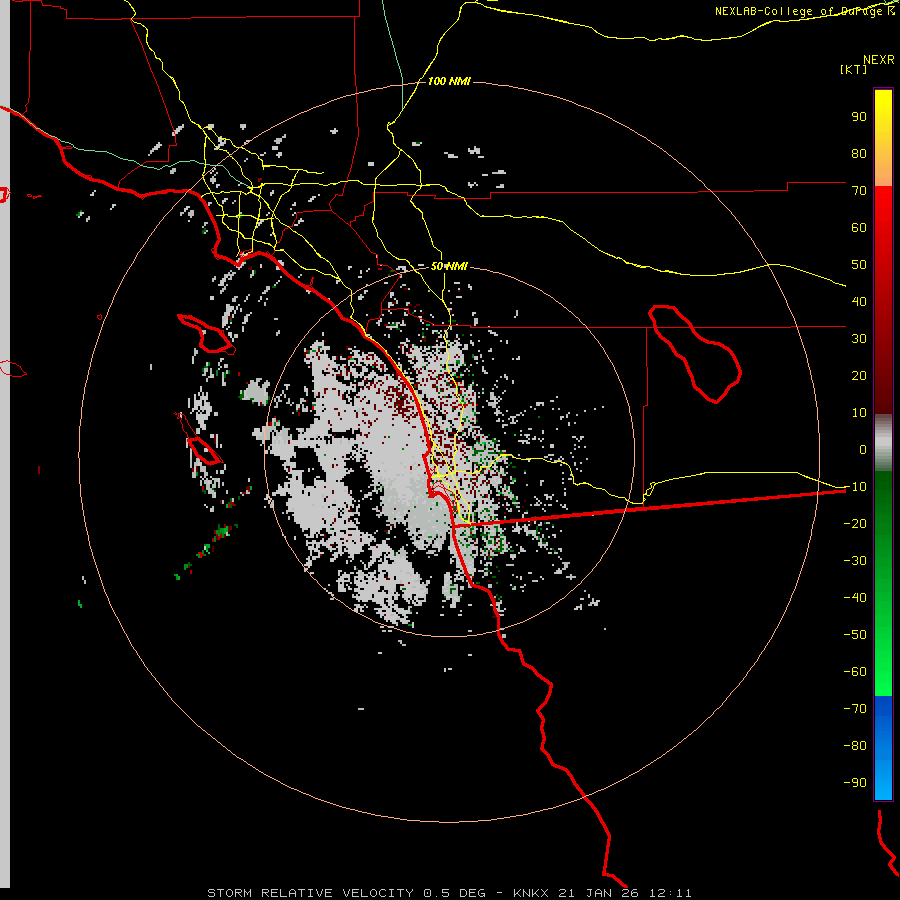Click the Storm Relative Velocity caption at the bottom
This screenshot has height=900, width=900.
pyautogui.click(x=449, y=893)
